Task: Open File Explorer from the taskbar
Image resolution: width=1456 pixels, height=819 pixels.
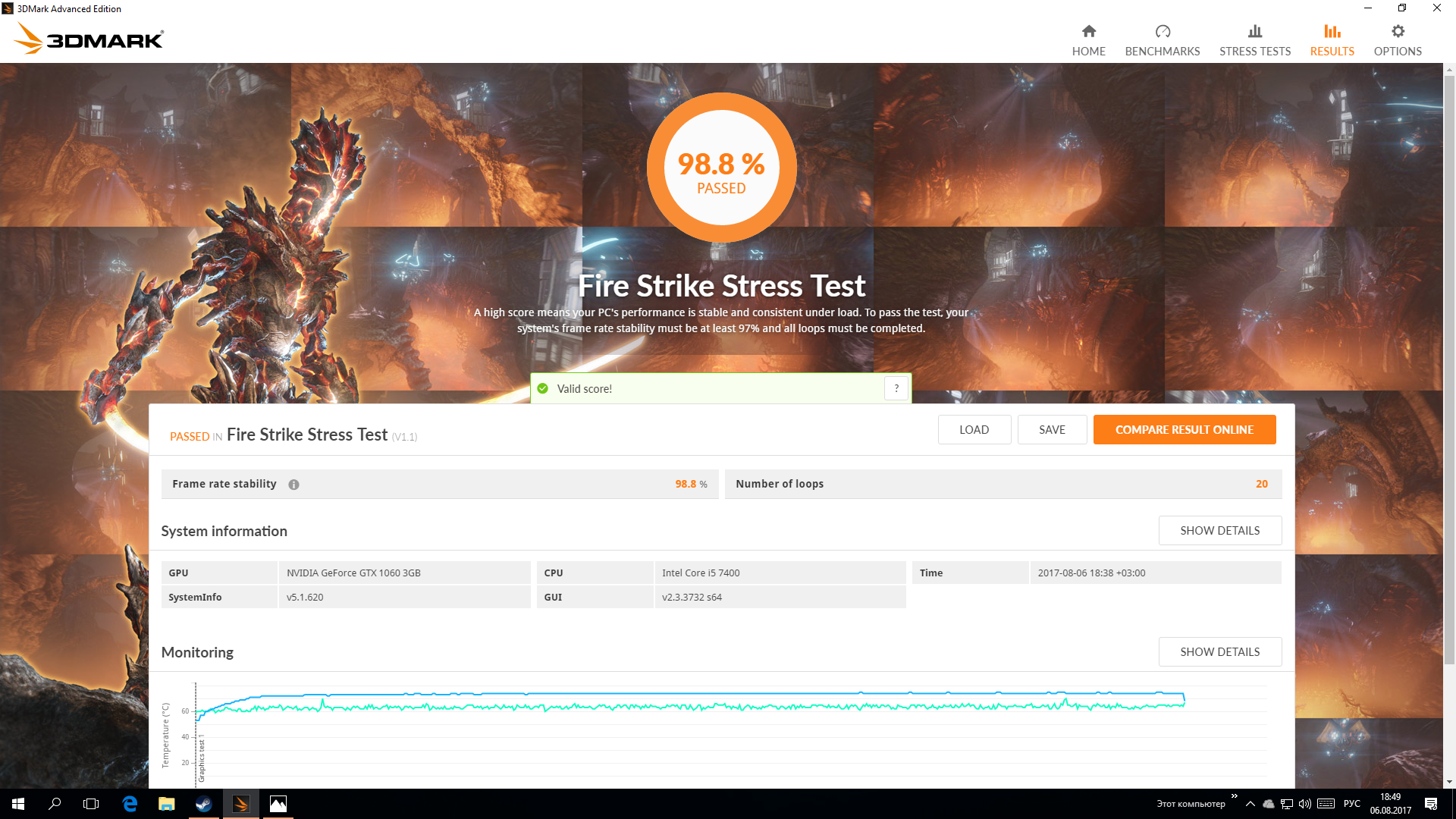Action: click(x=167, y=804)
